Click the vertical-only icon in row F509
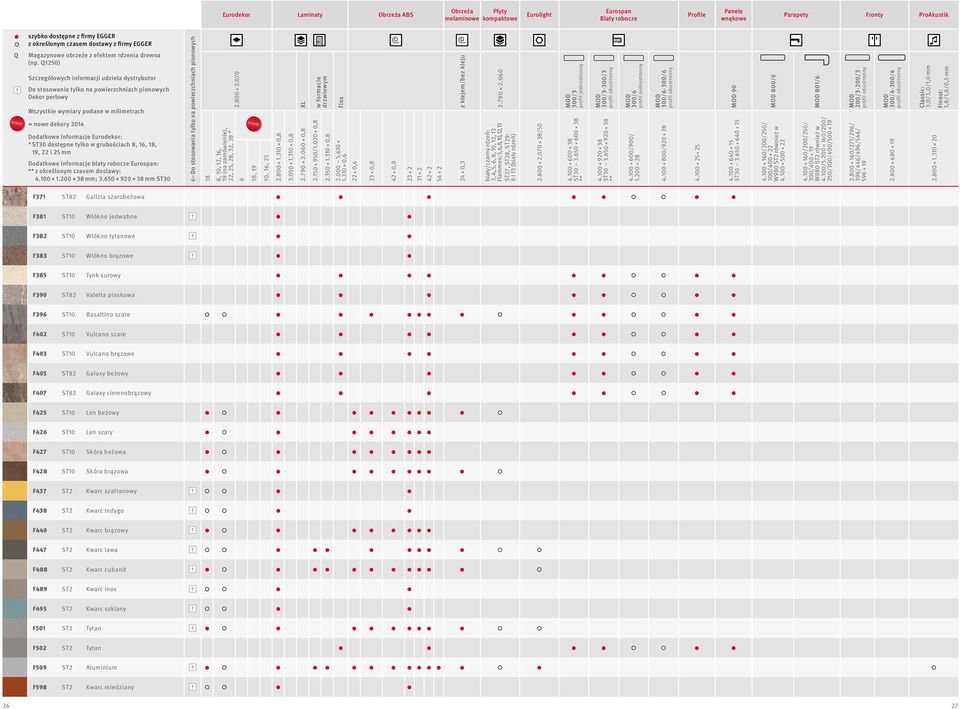960x709 pixels. click(192, 667)
